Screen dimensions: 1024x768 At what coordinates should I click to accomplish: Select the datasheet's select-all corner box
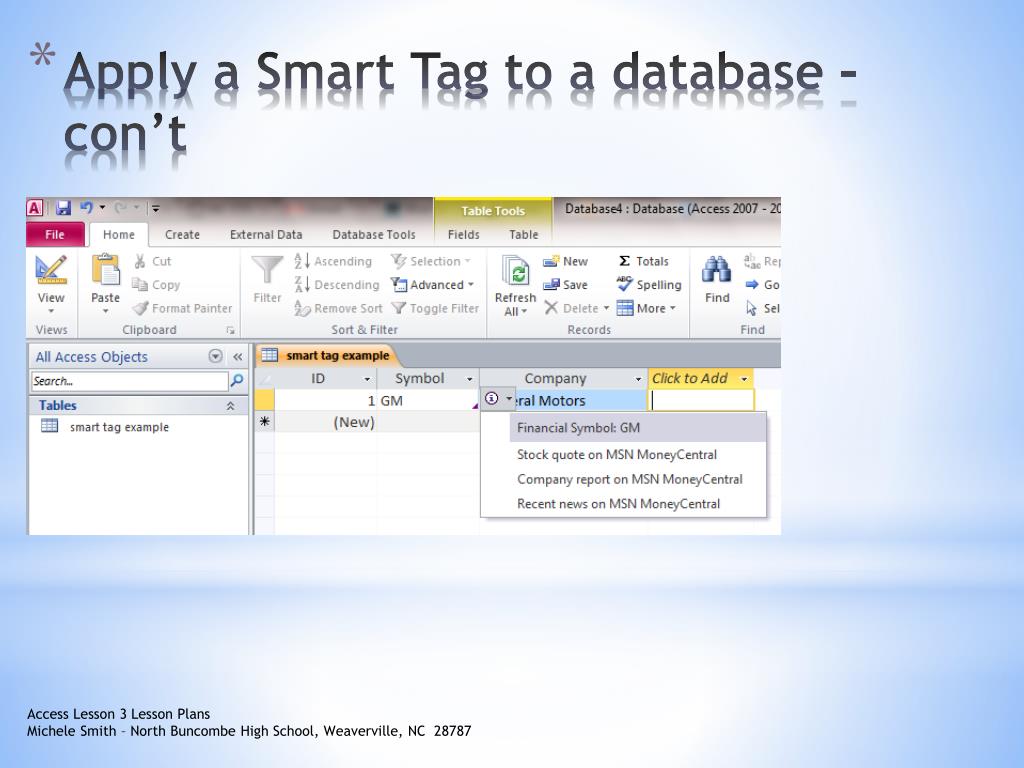[264, 379]
